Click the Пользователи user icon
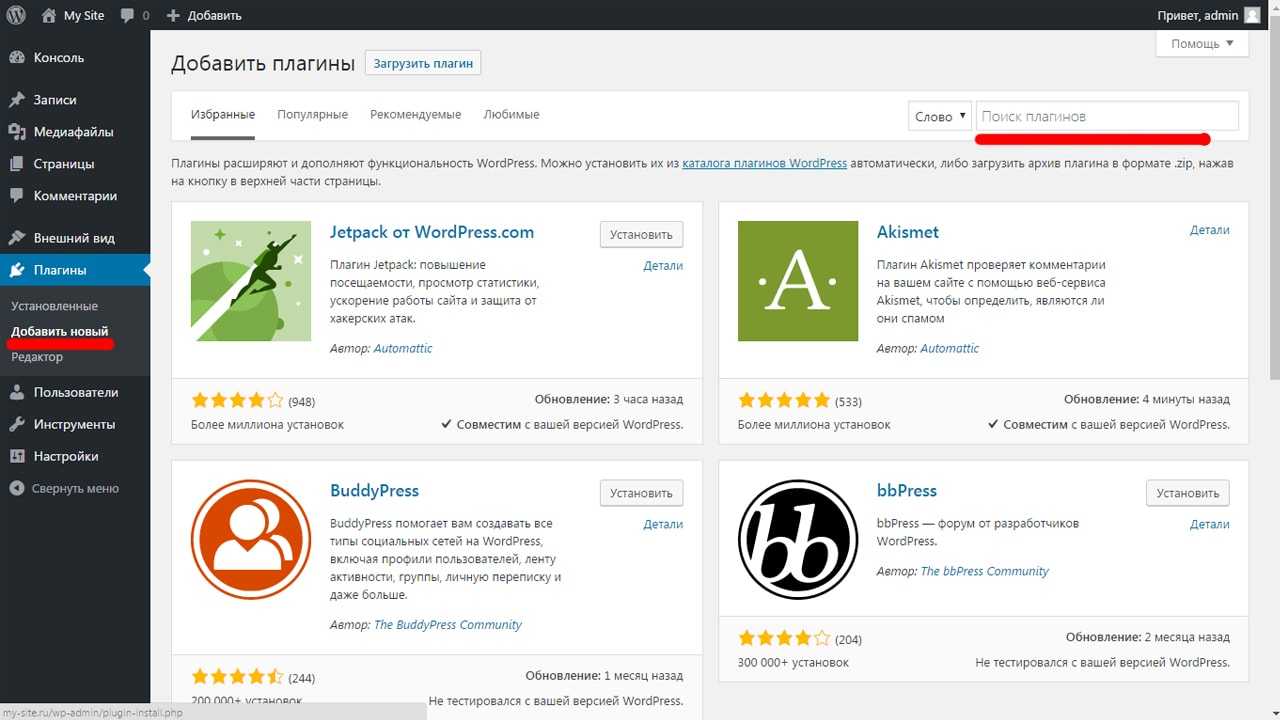This screenshot has height=720, width=1280. point(17,392)
